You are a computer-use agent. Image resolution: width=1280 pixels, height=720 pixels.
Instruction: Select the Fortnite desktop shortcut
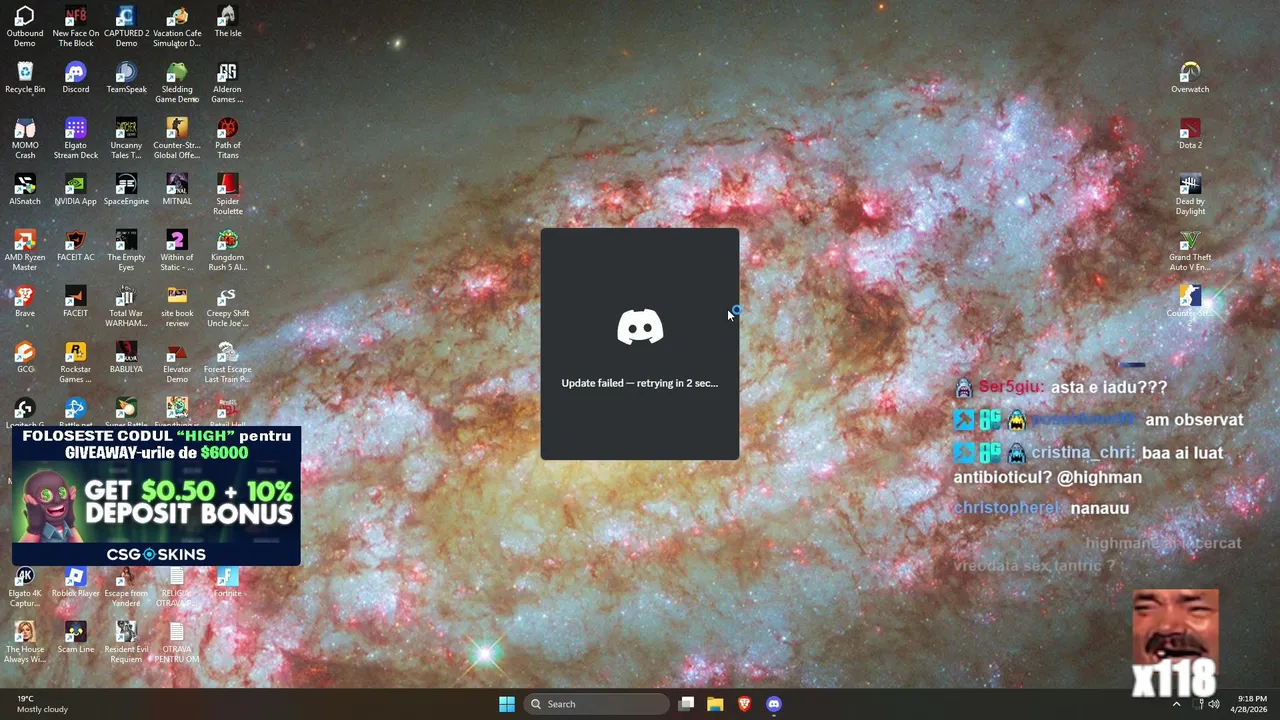(x=227, y=582)
